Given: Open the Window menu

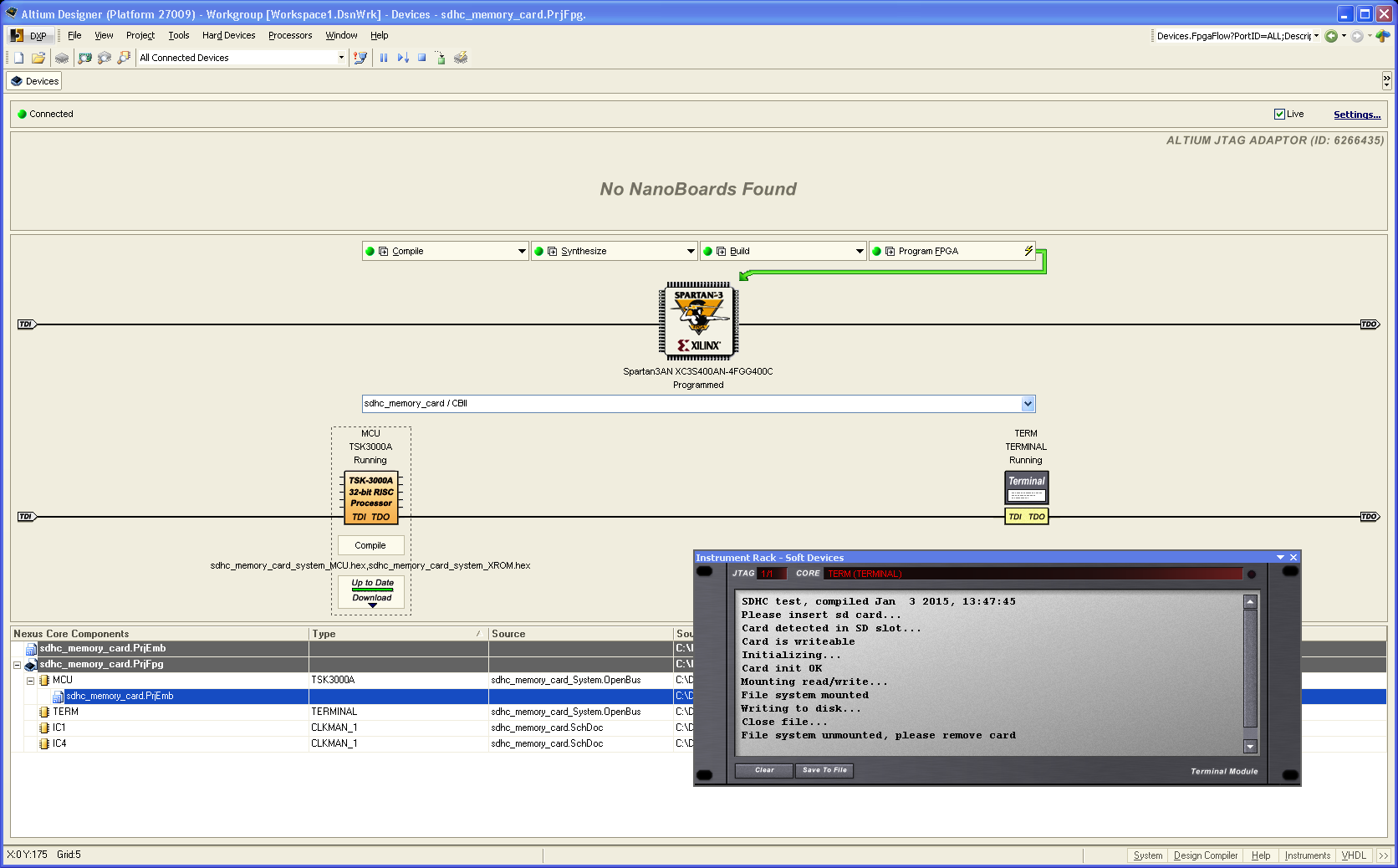Looking at the screenshot, I should [341, 35].
